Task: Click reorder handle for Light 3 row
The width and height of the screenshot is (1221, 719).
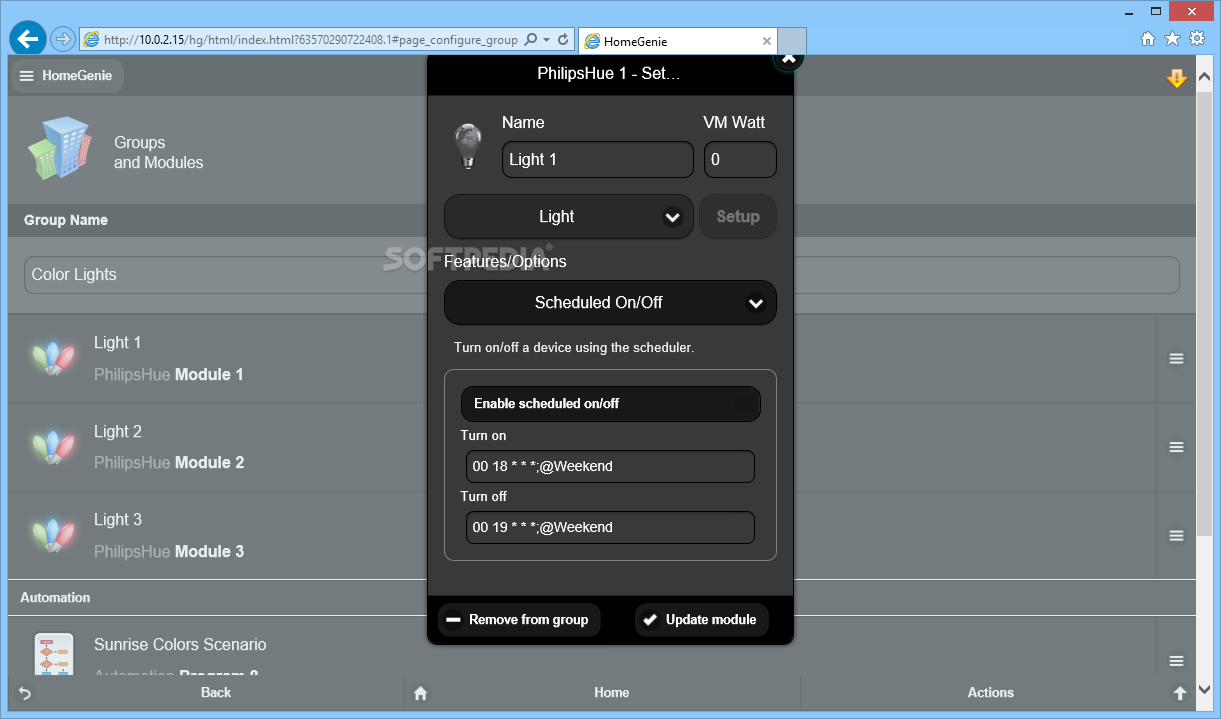Action: pos(1176,536)
